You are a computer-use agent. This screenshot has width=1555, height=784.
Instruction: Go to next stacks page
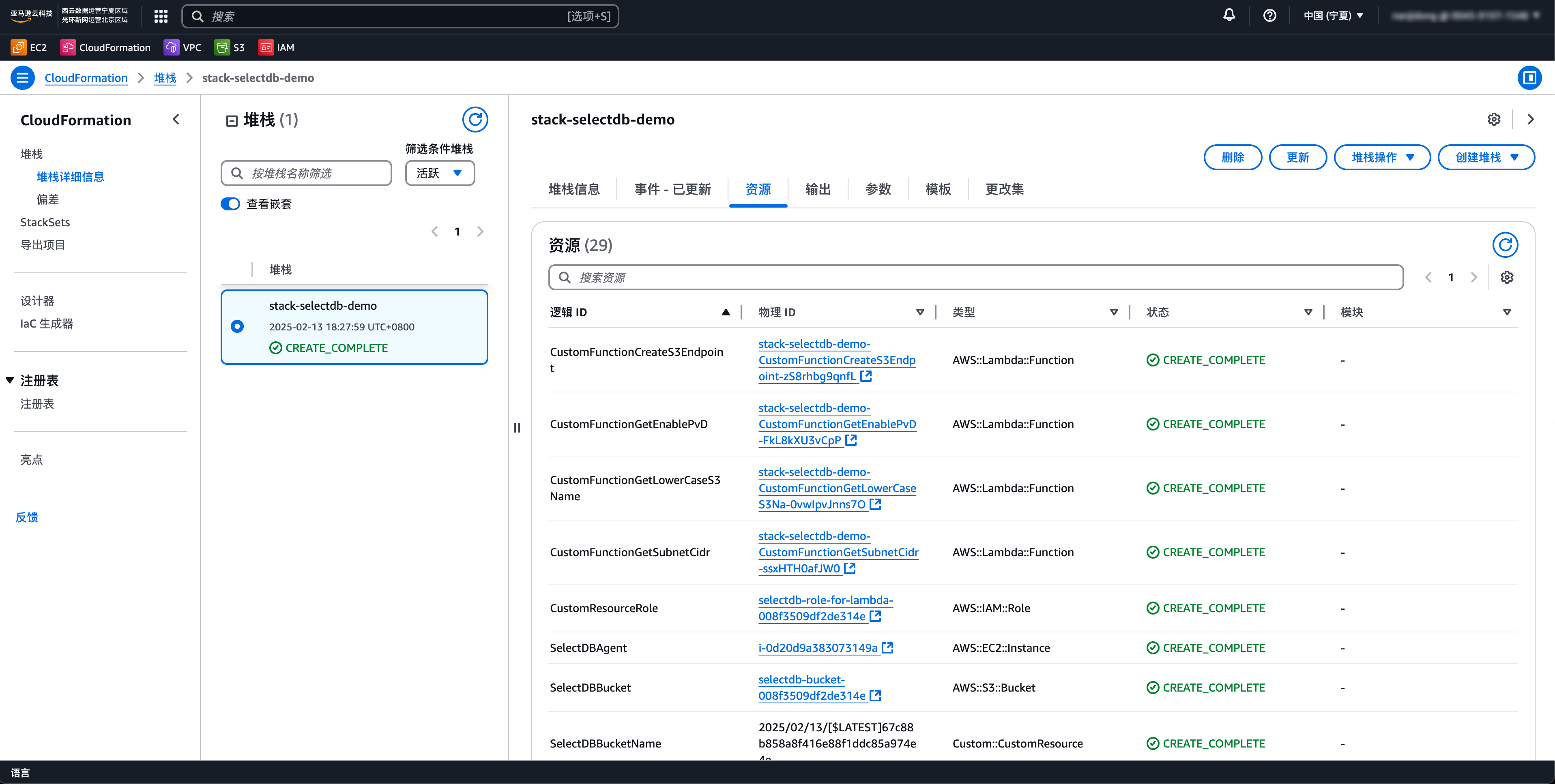coord(480,232)
